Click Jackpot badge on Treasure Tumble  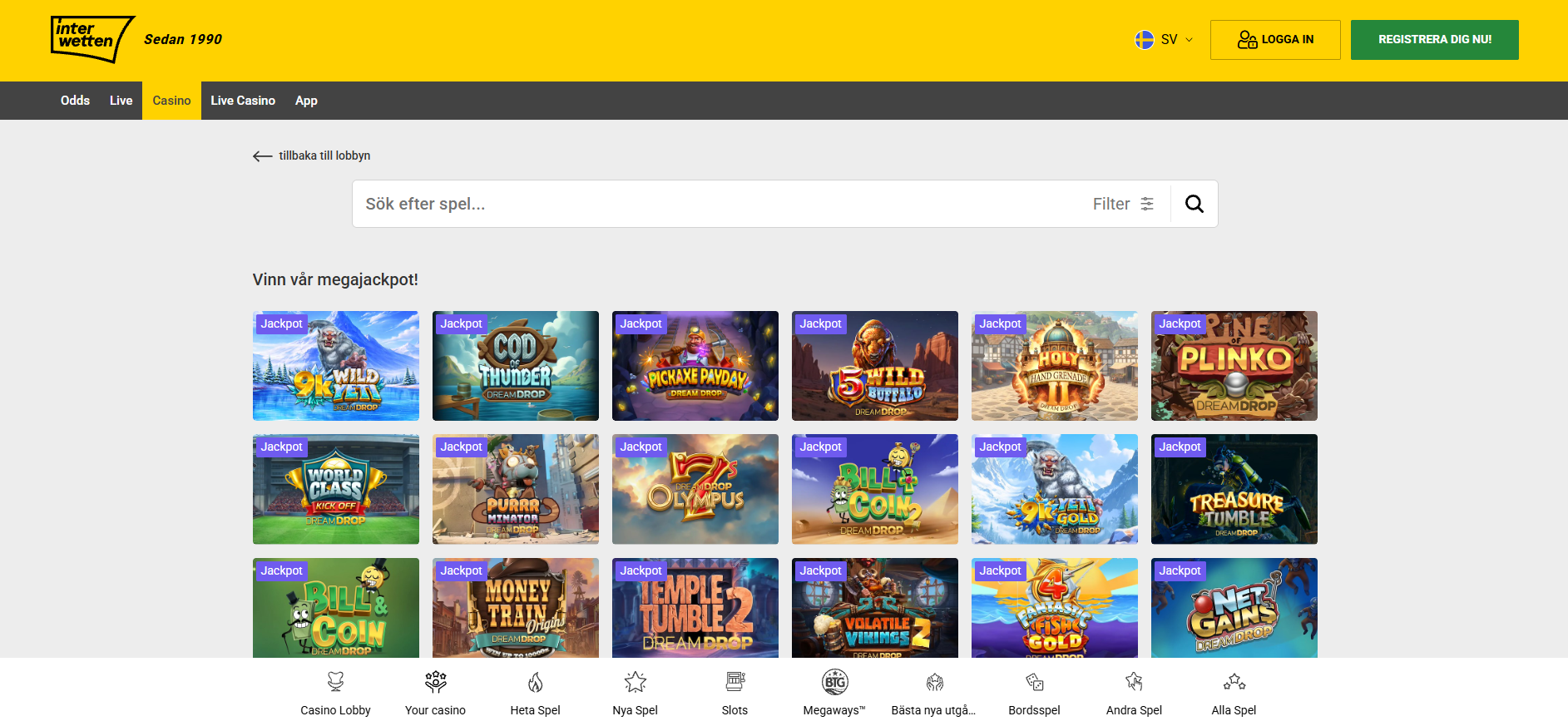1180,447
